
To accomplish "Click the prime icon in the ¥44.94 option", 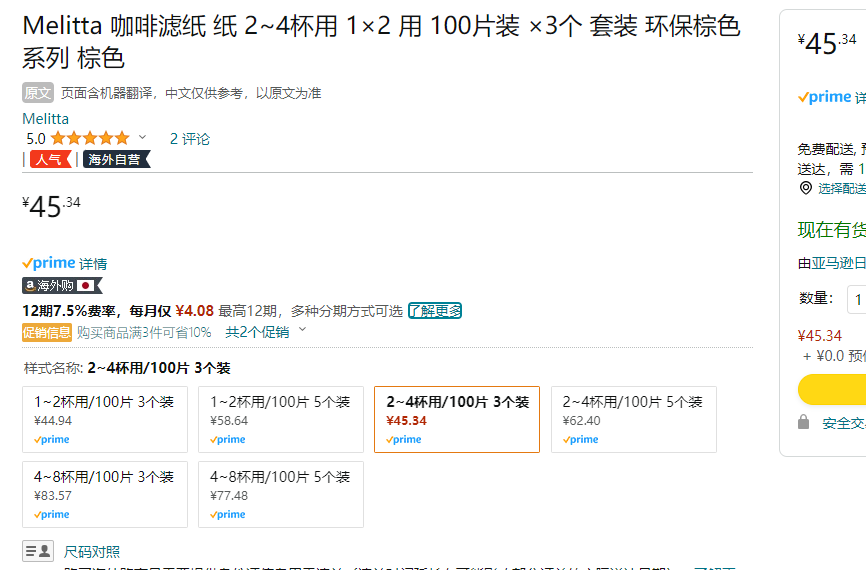I will click(51, 440).
